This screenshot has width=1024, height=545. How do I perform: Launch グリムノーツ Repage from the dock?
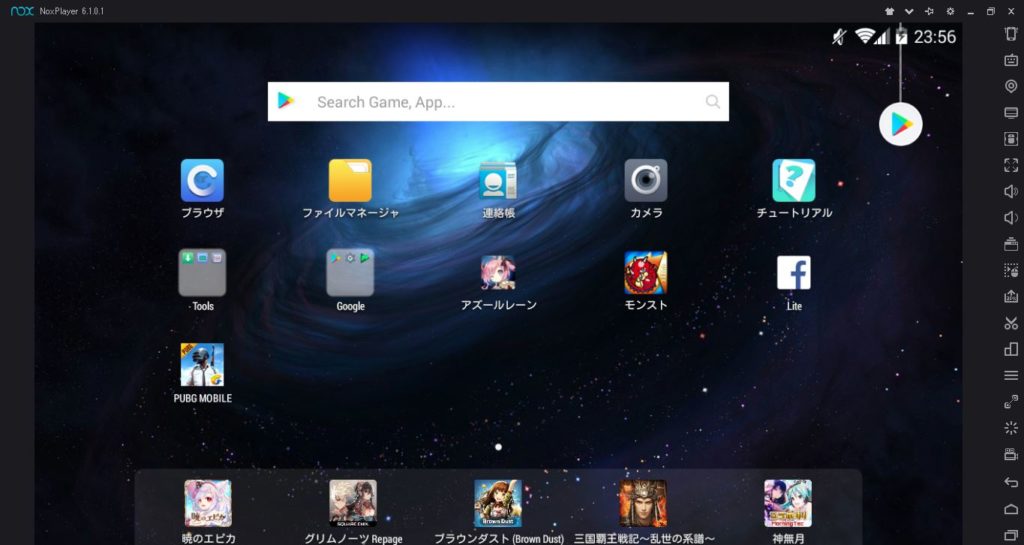[x=353, y=503]
